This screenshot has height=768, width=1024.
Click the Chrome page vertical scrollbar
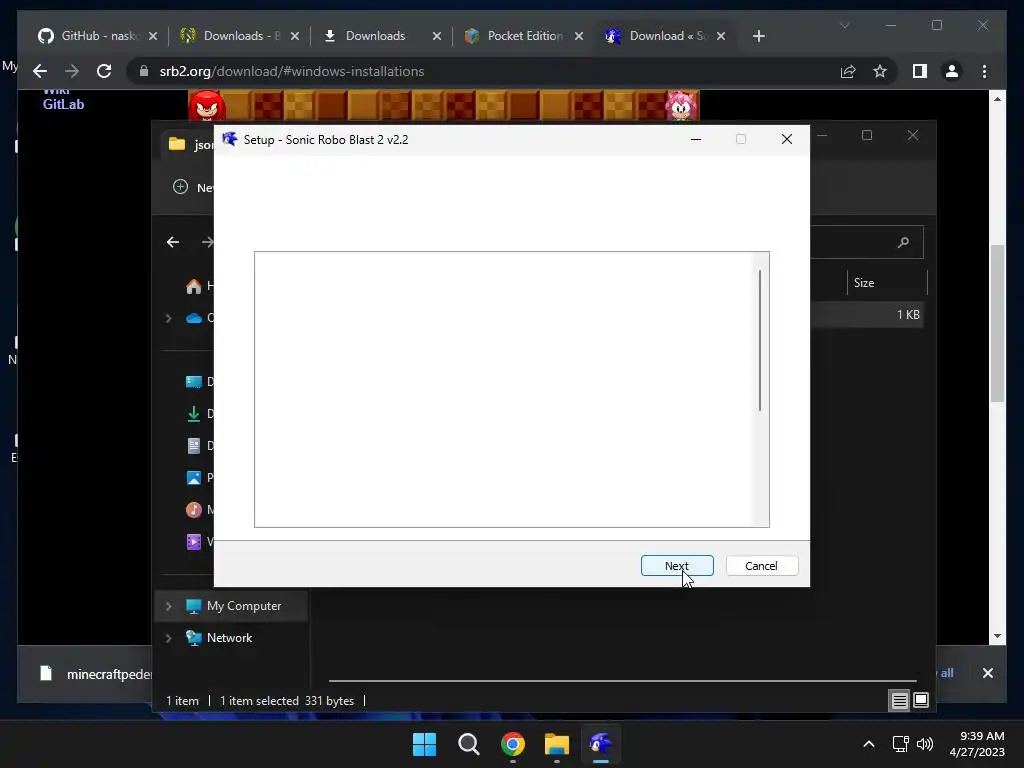[x=997, y=324]
